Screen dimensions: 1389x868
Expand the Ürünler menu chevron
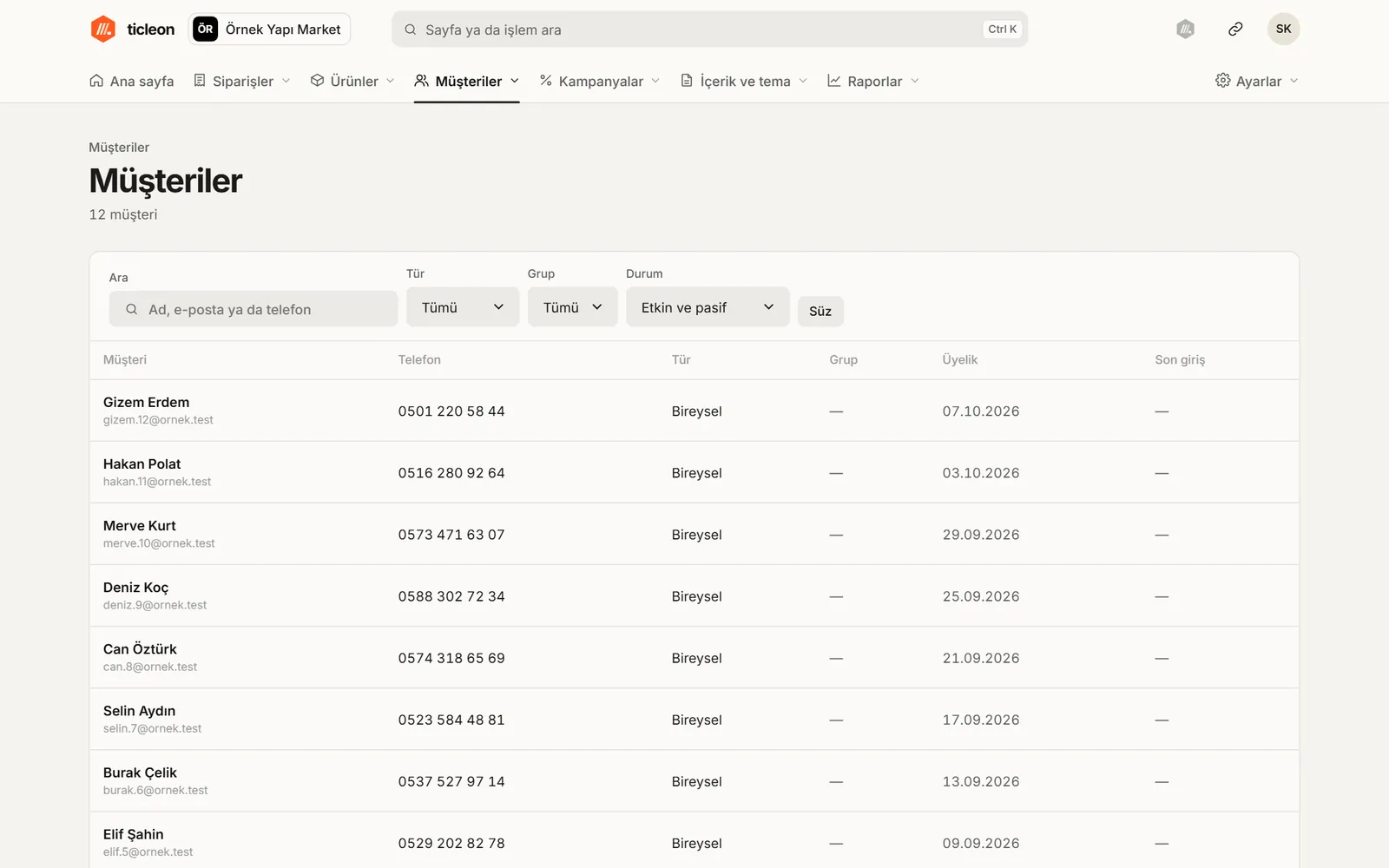391,81
